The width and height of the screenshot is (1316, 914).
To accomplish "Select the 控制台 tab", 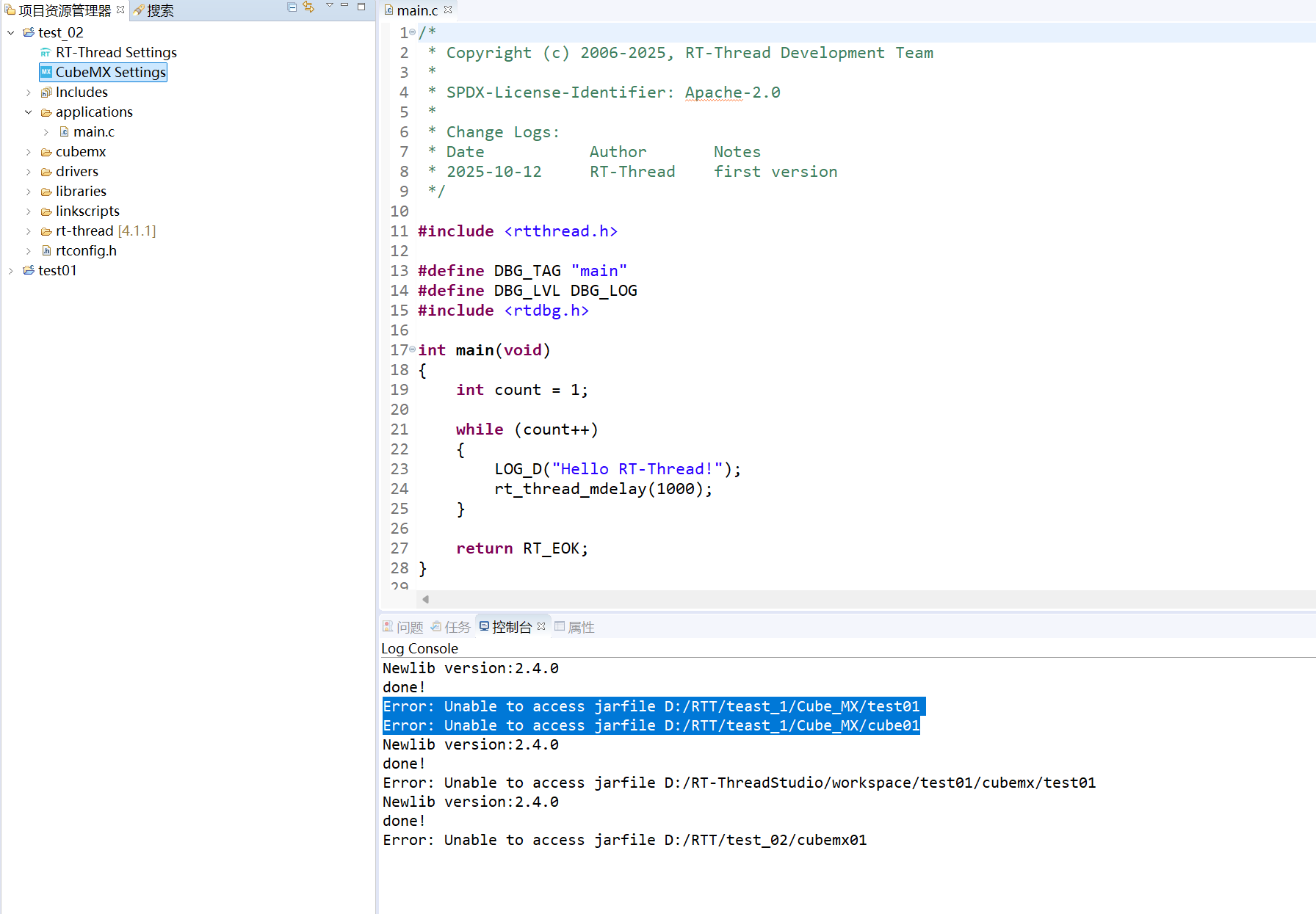I will [506, 627].
